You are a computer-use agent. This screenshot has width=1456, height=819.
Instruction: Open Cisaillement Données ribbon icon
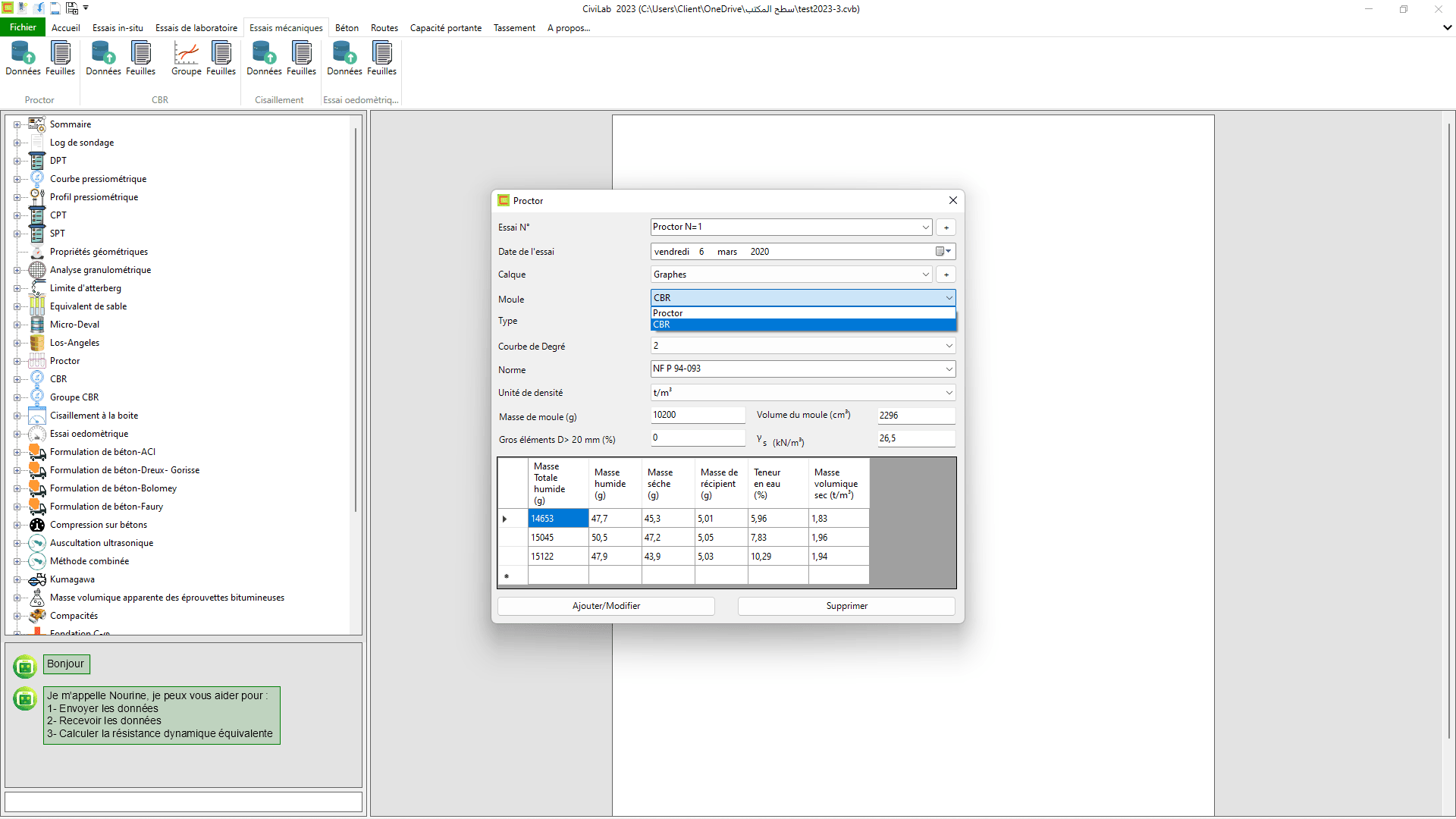pyautogui.click(x=264, y=58)
